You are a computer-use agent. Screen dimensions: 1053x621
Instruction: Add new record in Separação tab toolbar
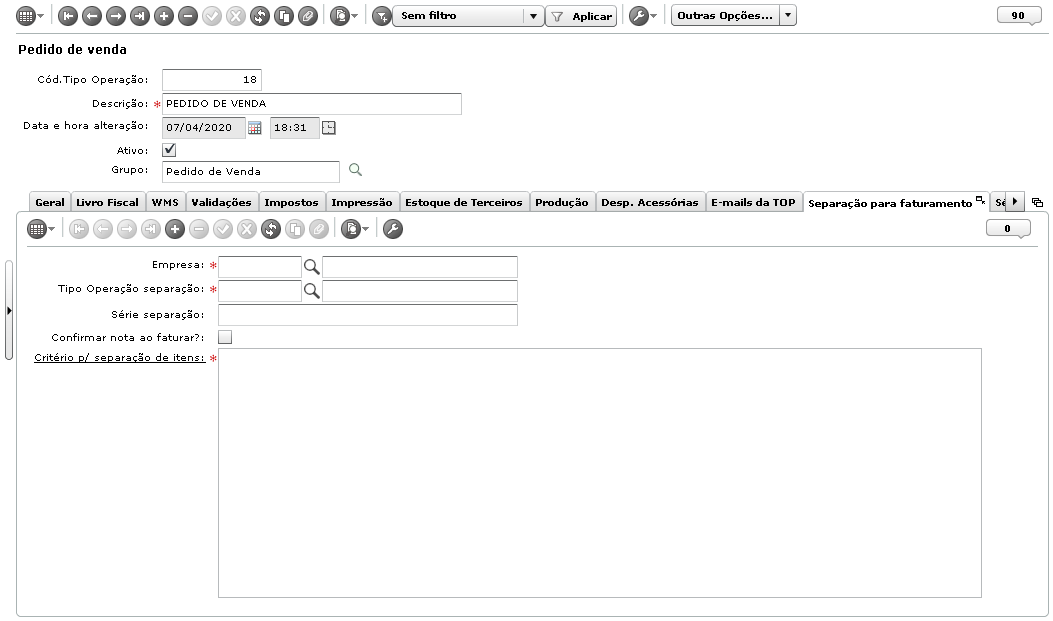tap(175, 230)
